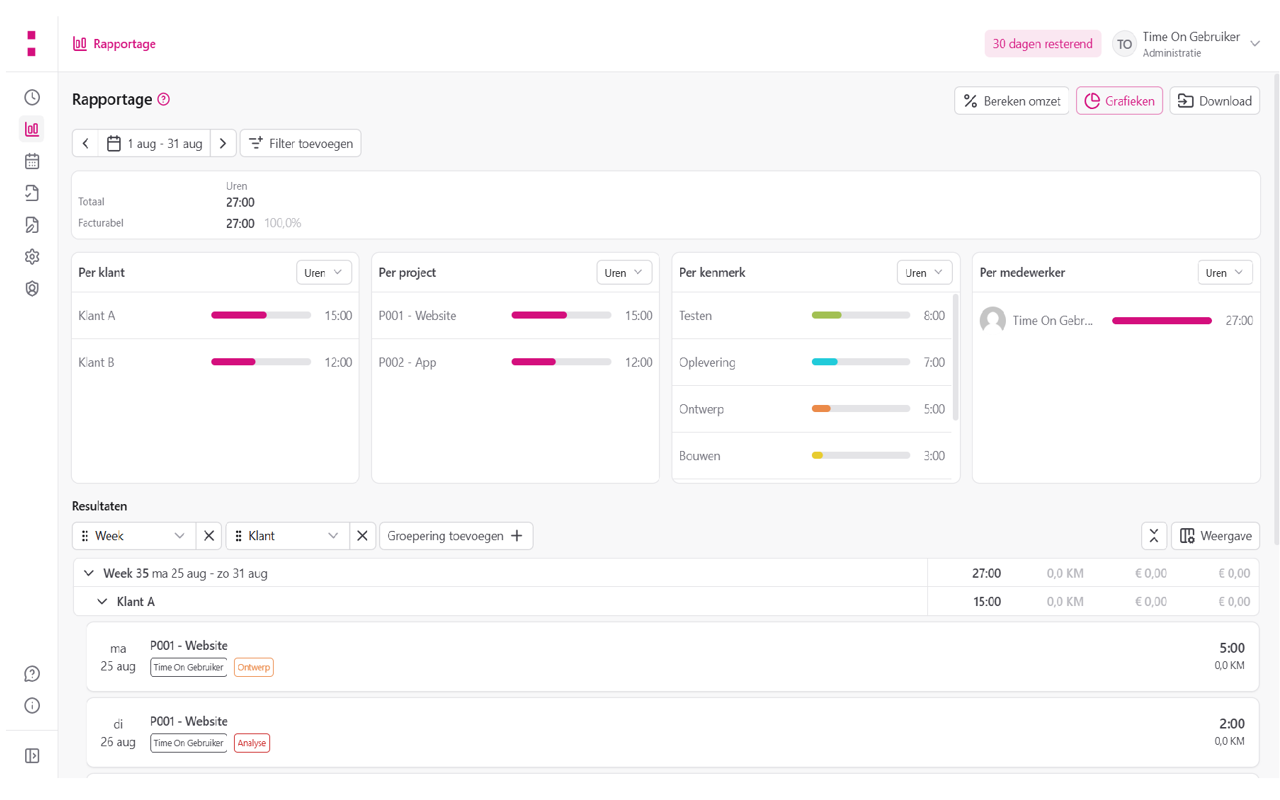Click the info icon in sidebar
This screenshot has width=1280, height=800.
32,706
